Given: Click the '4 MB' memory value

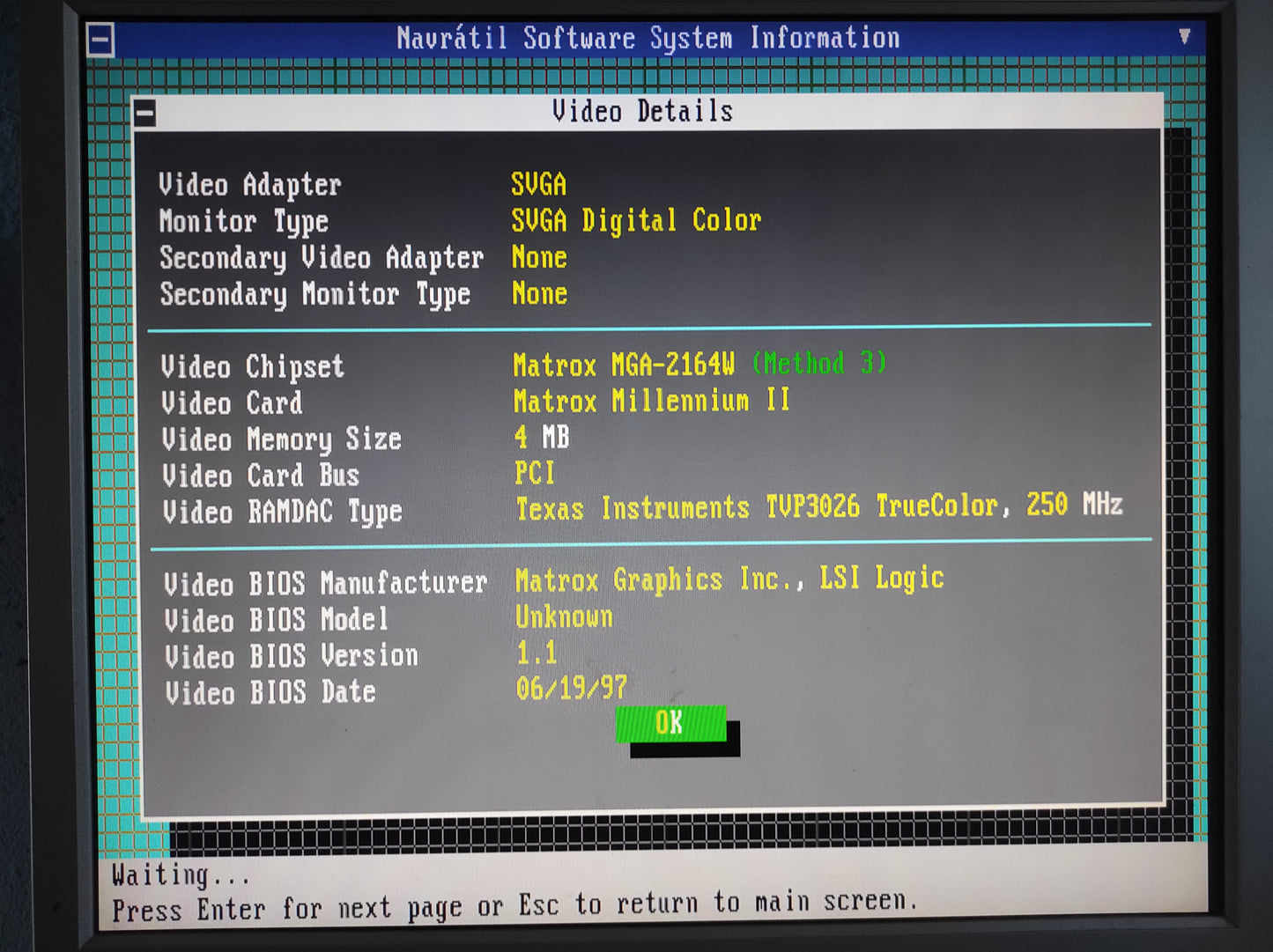Looking at the screenshot, I should [x=542, y=437].
